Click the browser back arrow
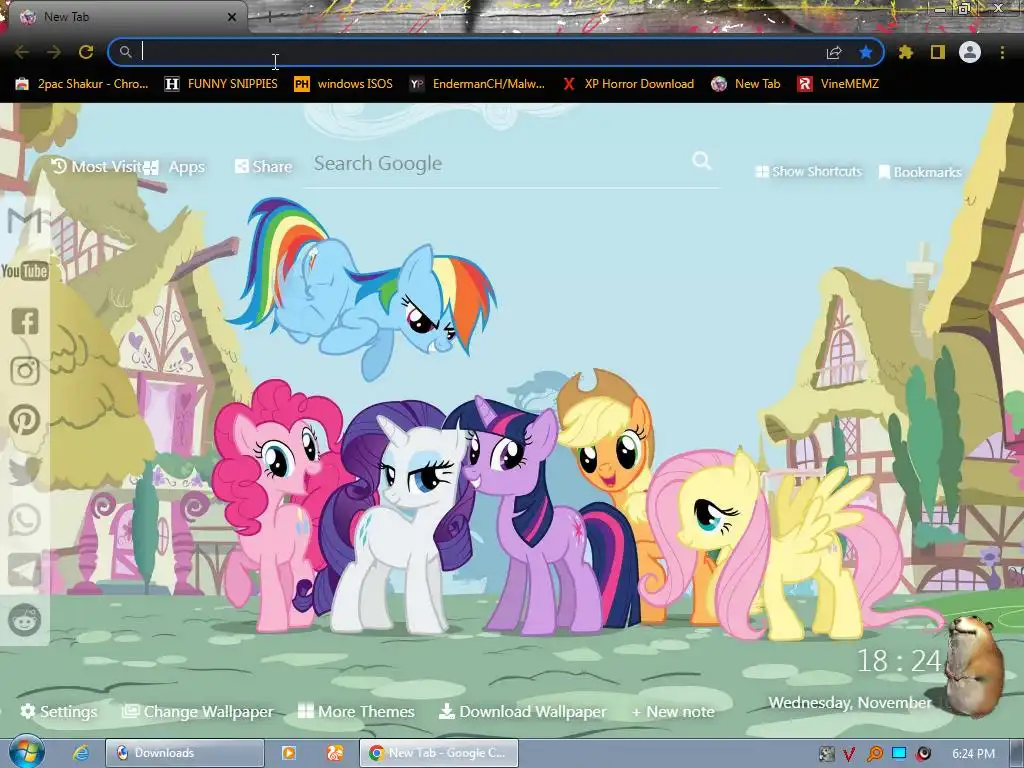Viewport: 1024px width, 768px height. [22, 52]
